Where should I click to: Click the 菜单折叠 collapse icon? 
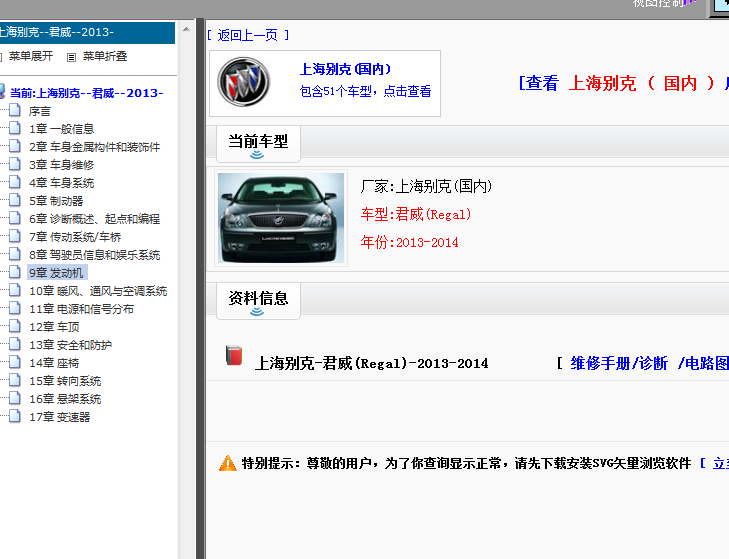[x=71, y=57]
